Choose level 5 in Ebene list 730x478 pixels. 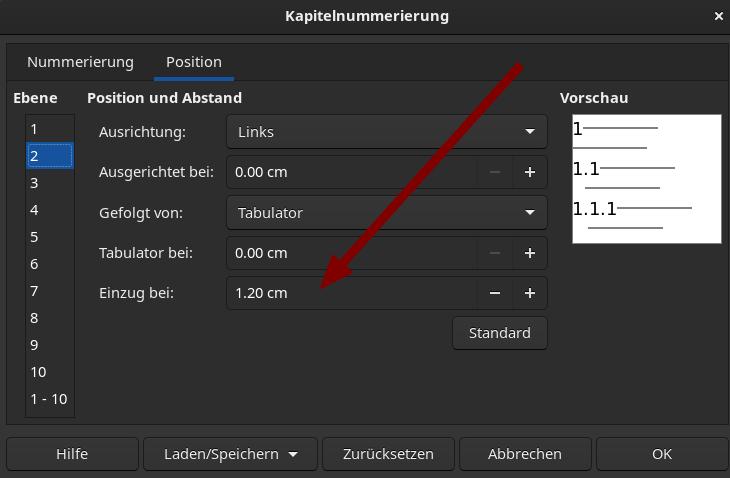(34, 237)
